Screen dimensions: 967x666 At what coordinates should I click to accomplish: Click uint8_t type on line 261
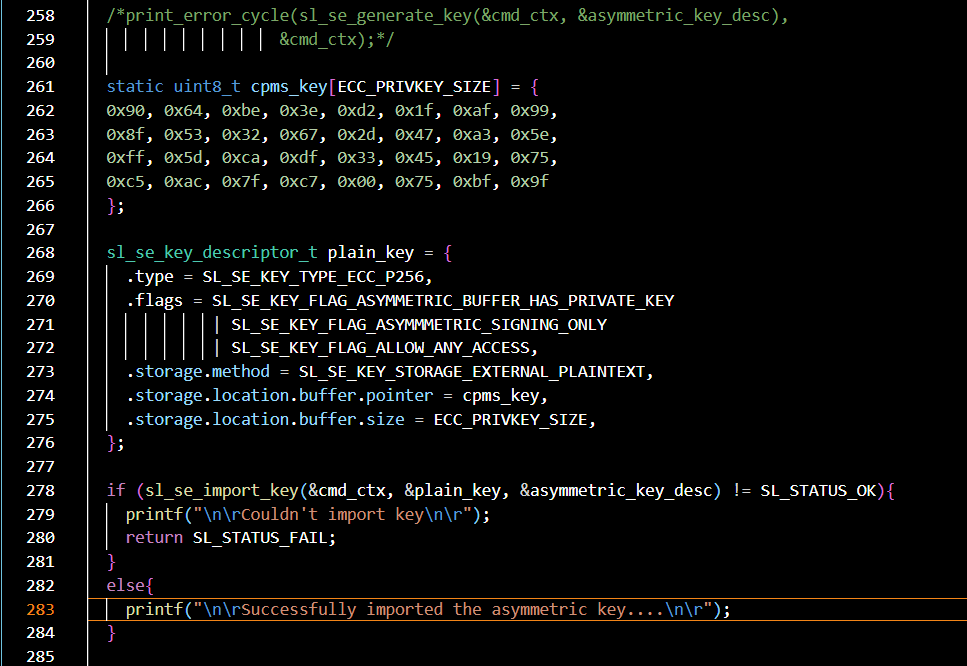(x=207, y=87)
